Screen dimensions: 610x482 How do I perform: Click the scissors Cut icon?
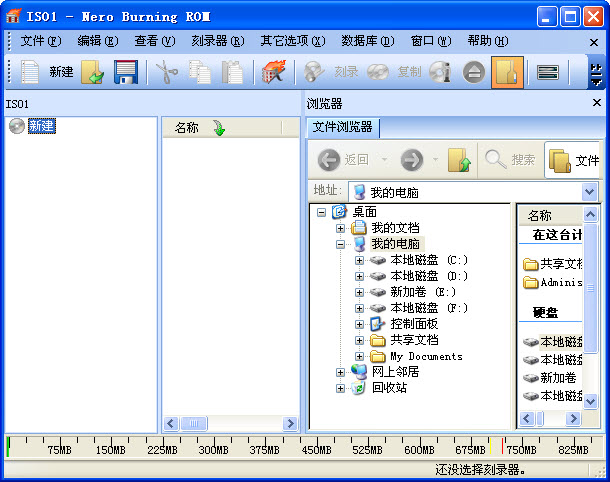[x=167, y=72]
